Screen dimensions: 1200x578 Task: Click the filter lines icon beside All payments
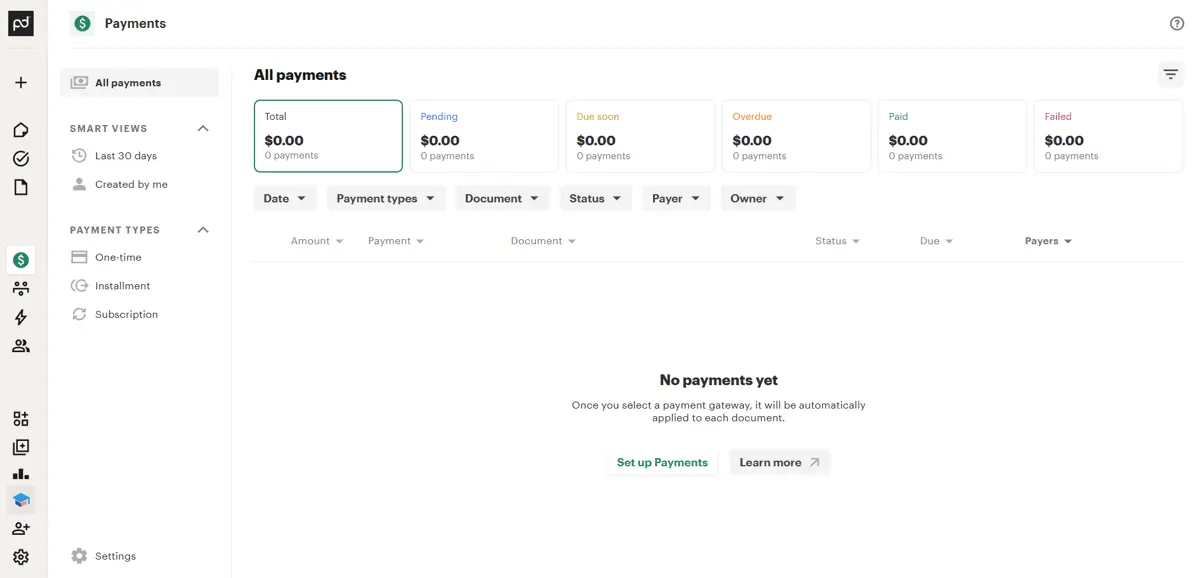tap(1170, 75)
